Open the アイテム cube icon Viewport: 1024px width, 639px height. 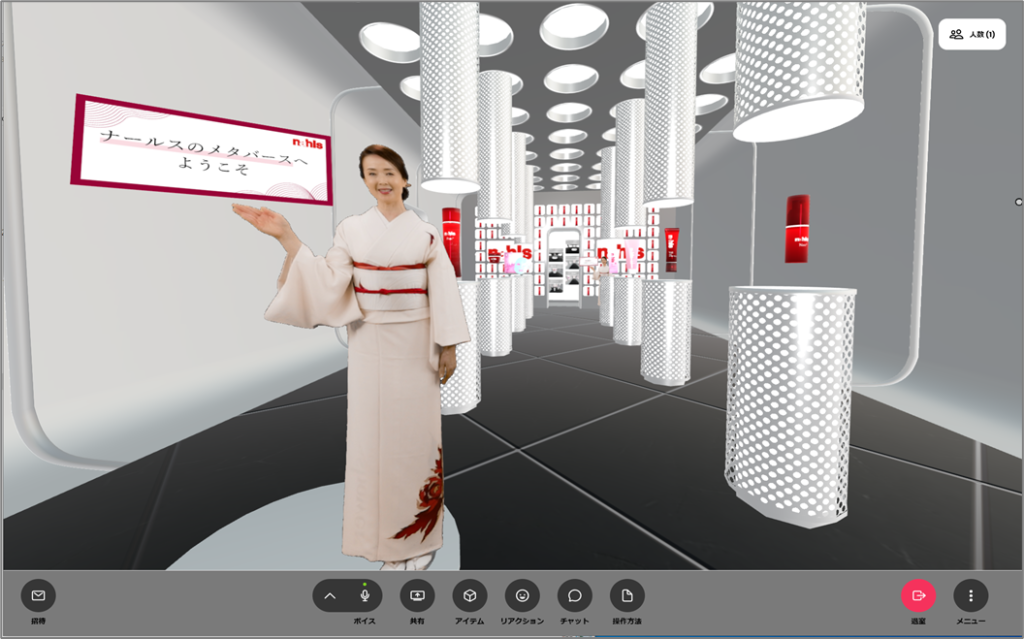tap(469, 596)
